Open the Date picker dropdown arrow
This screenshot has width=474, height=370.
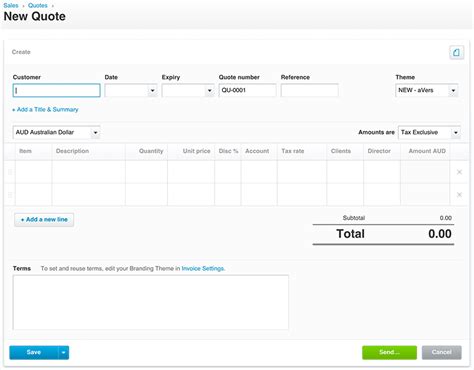pyautogui.click(x=152, y=91)
